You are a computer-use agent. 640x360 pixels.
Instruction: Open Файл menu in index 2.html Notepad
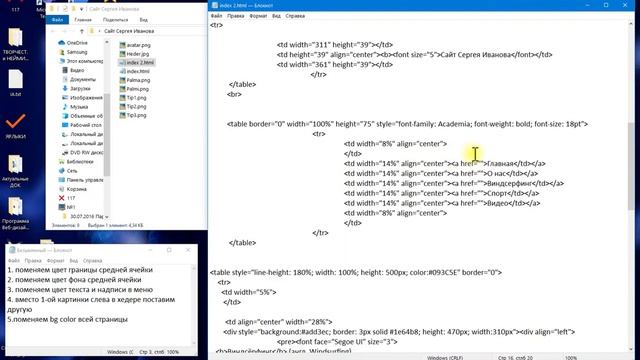(x=216, y=16)
